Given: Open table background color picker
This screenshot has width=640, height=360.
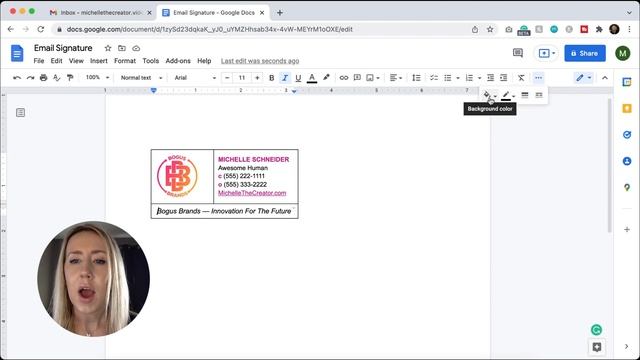Looking at the screenshot, I should pos(489,95).
